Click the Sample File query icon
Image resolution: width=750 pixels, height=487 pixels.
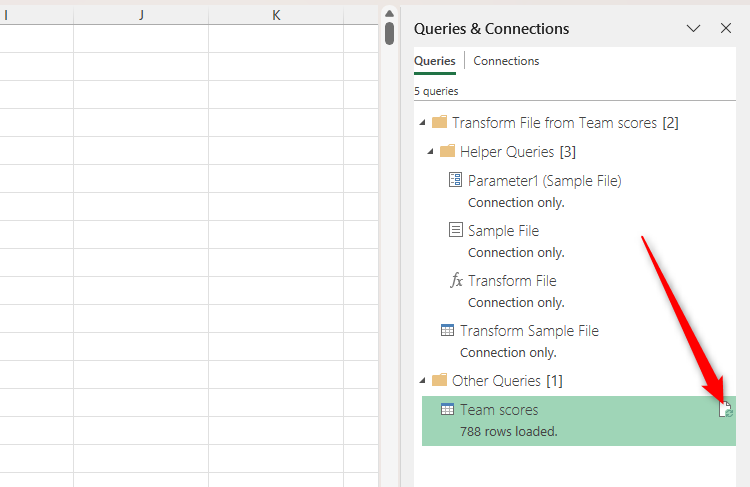coord(456,231)
